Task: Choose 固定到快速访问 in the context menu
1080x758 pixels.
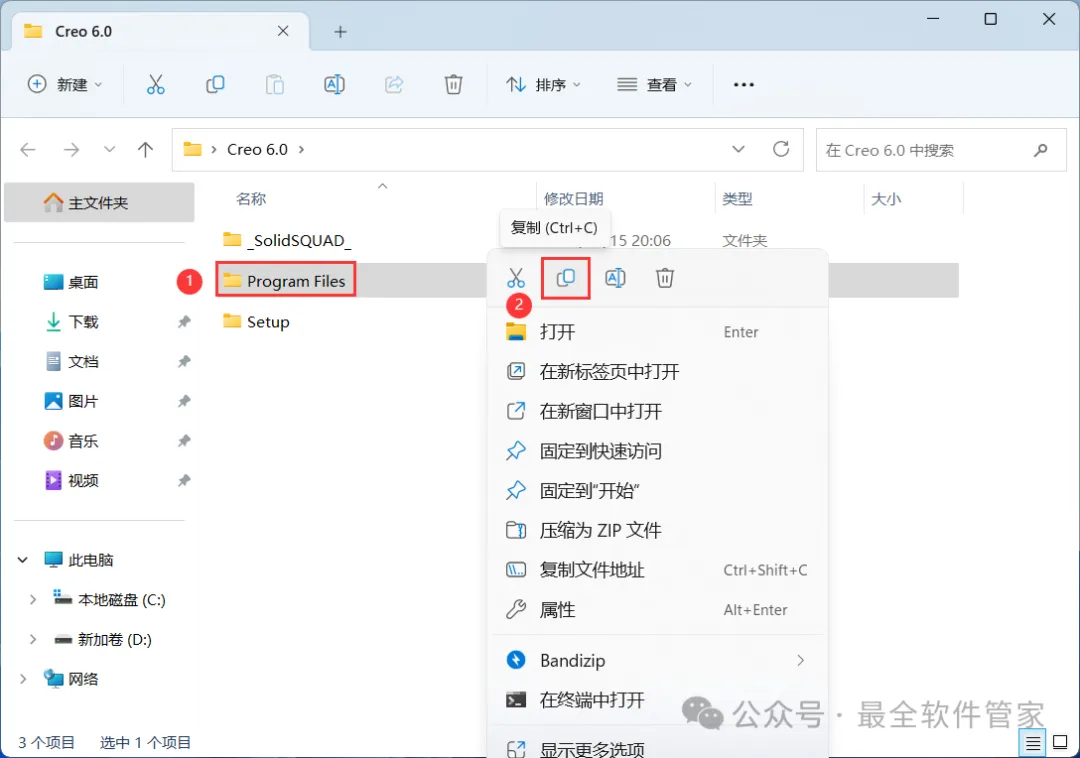Action: pyautogui.click(x=658, y=451)
